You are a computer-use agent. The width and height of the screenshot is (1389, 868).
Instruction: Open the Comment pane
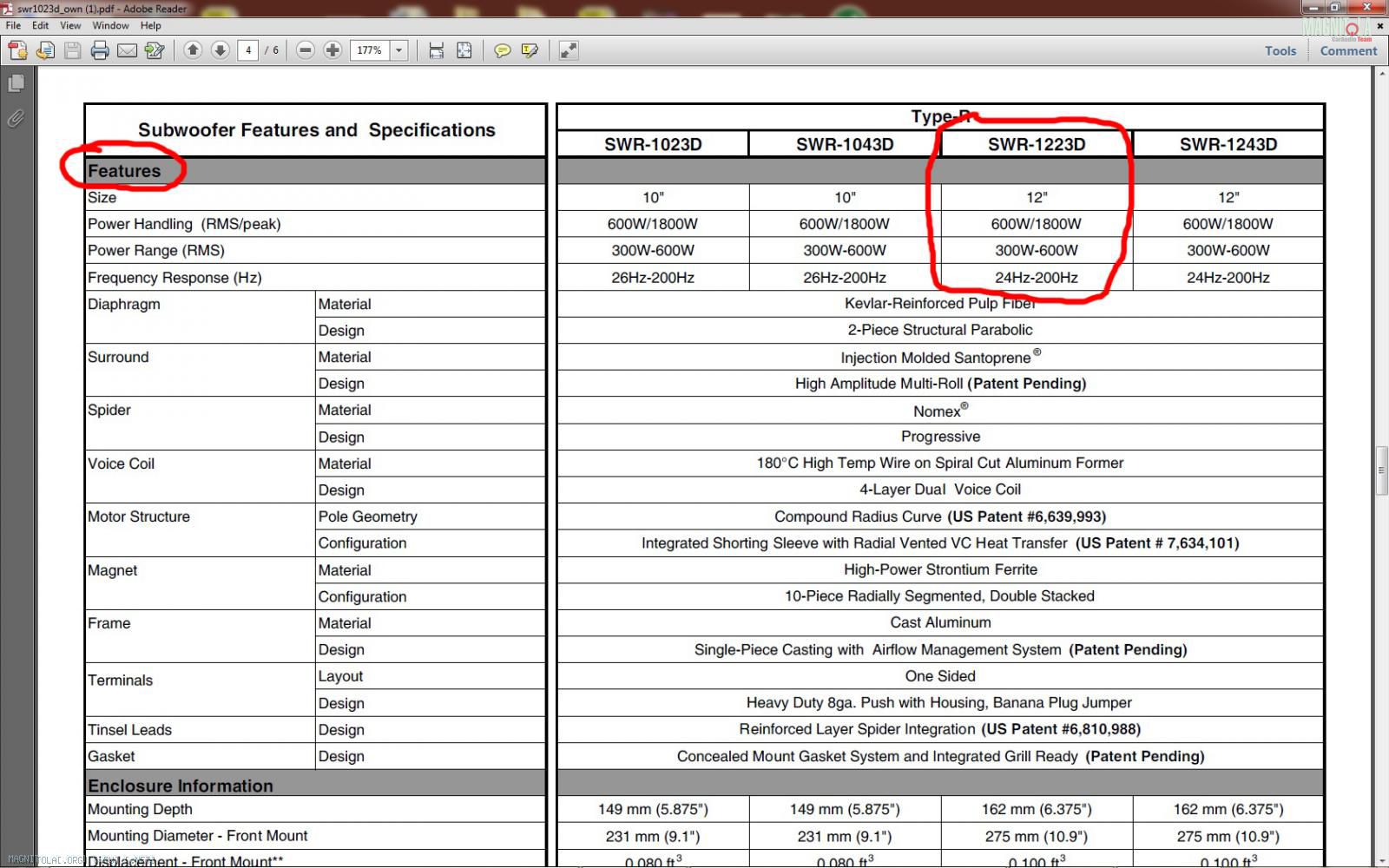[x=1348, y=50]
